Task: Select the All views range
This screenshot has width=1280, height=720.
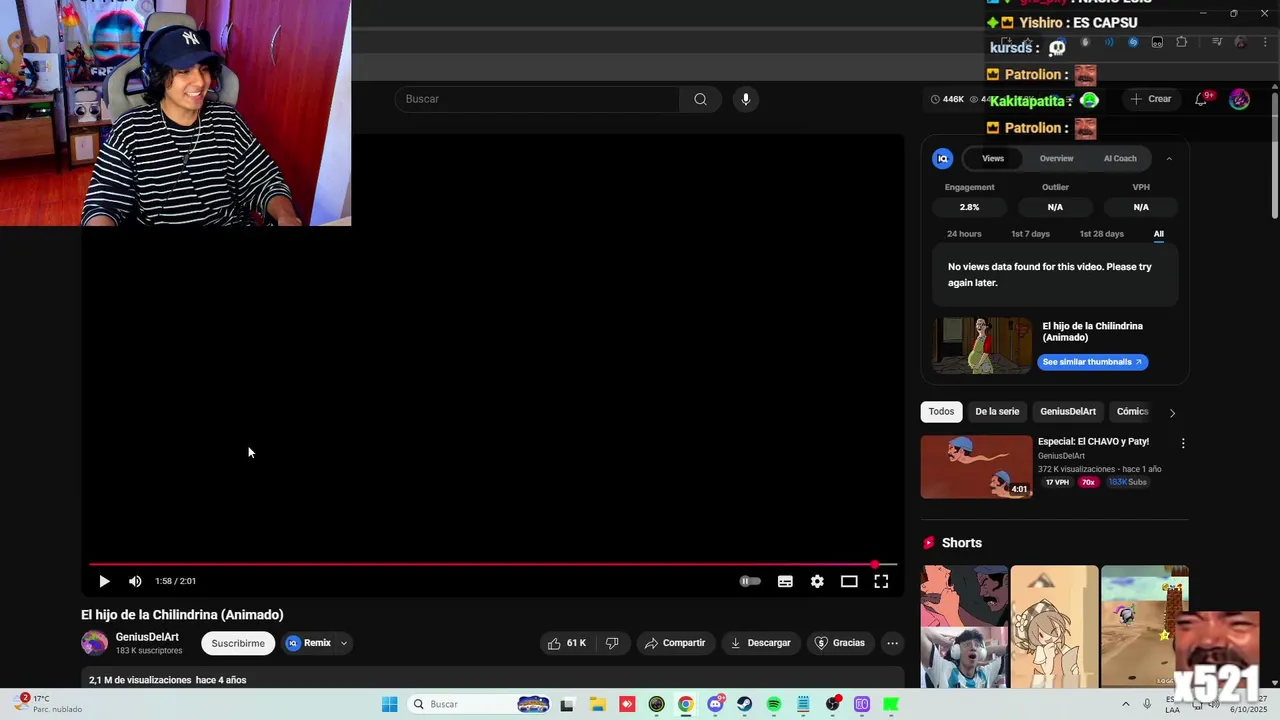Action: point(1159,234)
